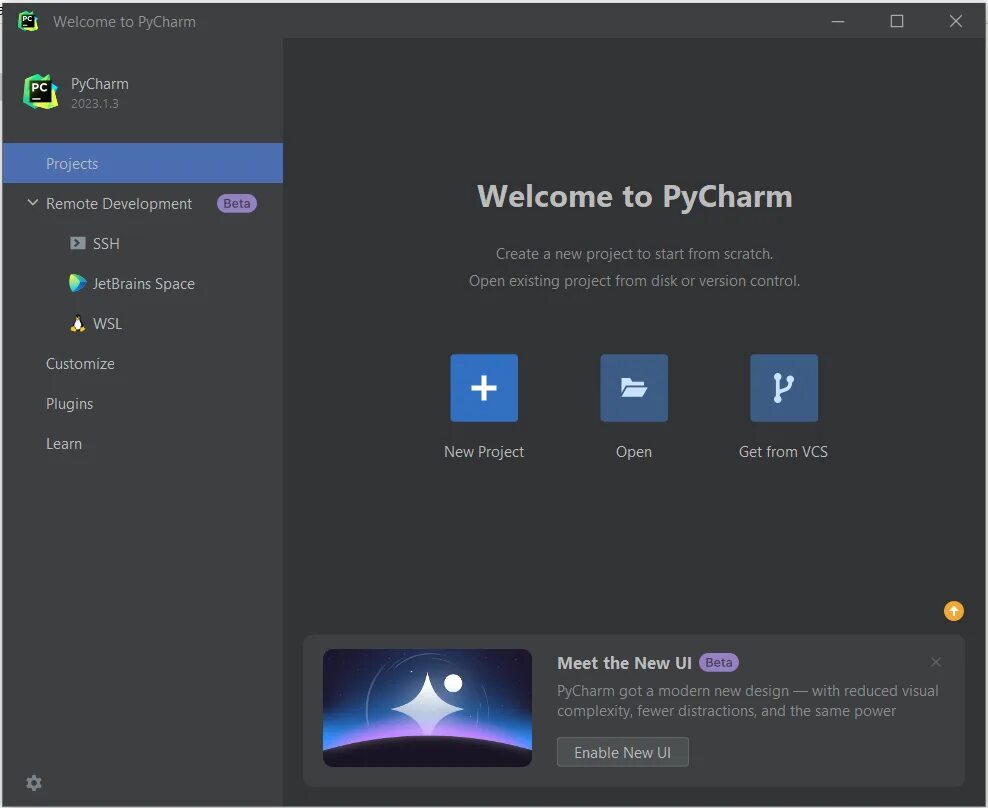The image size is (988, 808).
Task: Click the Get from VCS branch icon
Action: (x=784, y=388)
